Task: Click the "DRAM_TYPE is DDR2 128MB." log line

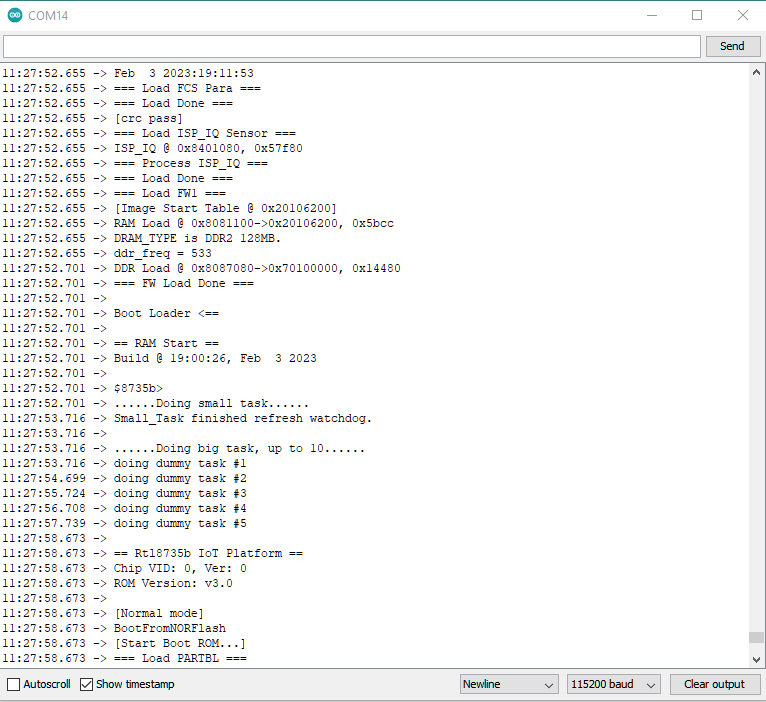Action: [197, 238]
